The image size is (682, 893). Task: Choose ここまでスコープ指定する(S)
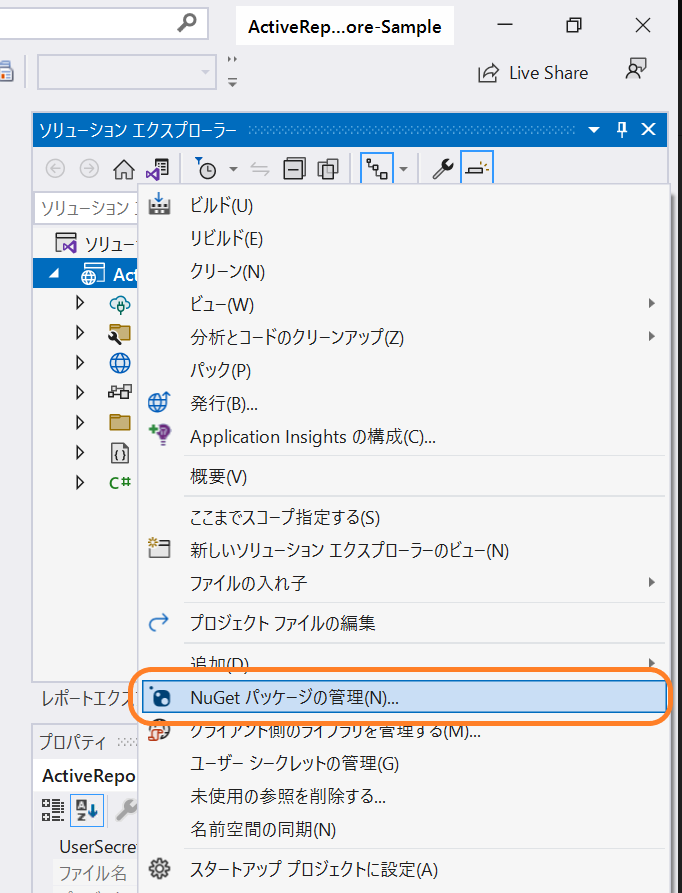pyautogui.click(x=403, y=518)
